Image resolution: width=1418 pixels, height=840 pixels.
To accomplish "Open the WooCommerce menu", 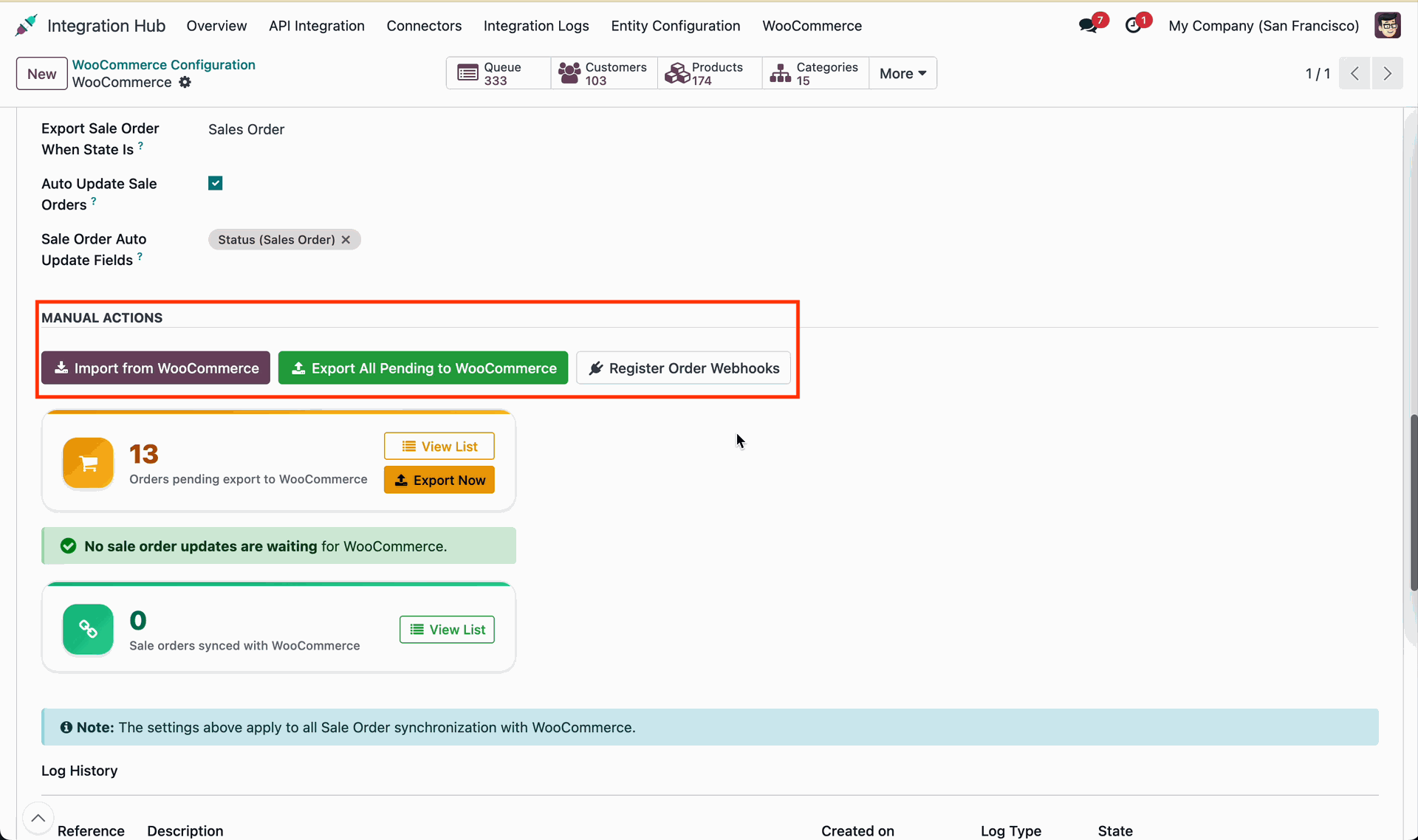I will (812, 26).
